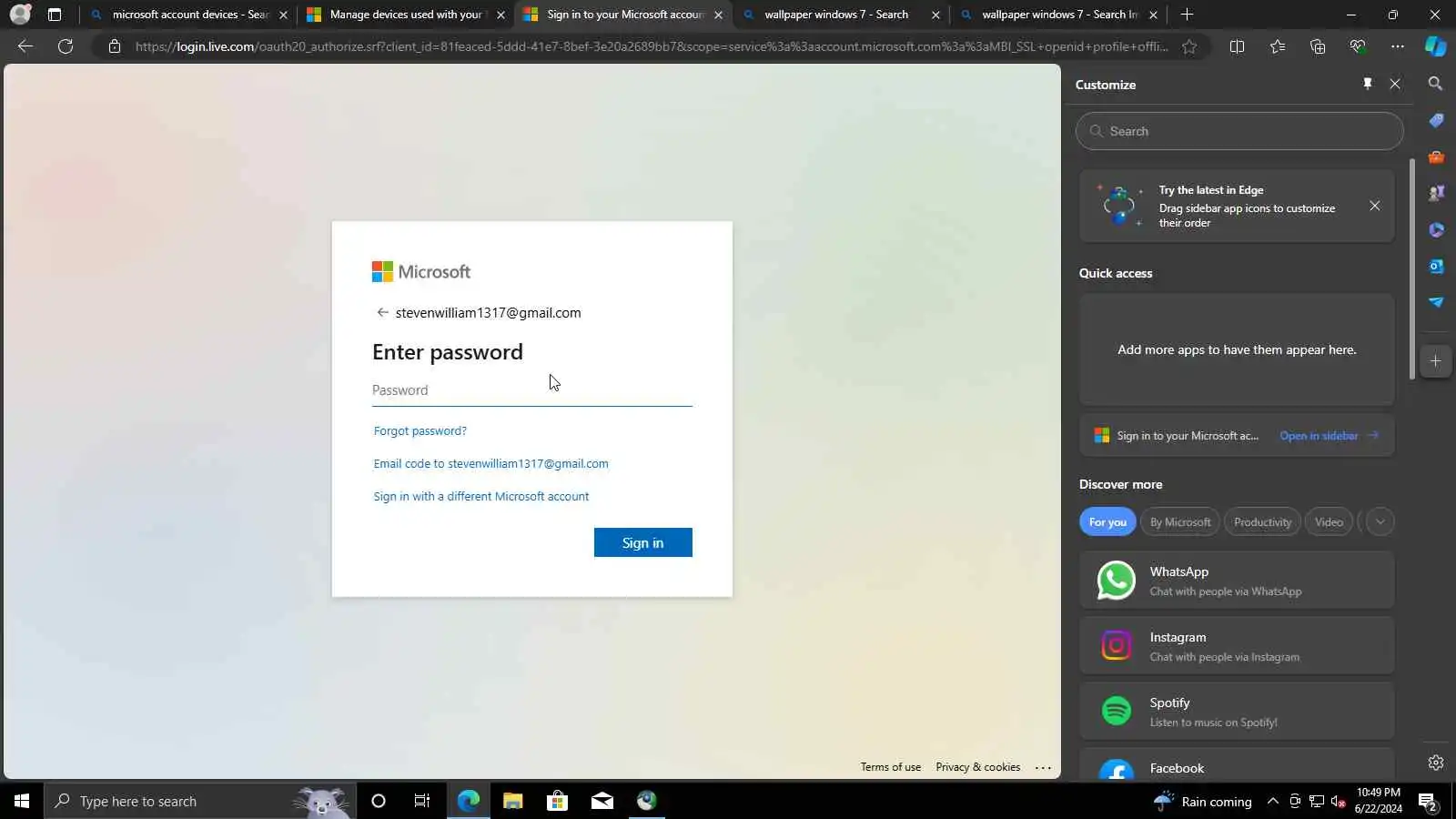
Task: Click the address bar URL
Action: pos(651,46)
